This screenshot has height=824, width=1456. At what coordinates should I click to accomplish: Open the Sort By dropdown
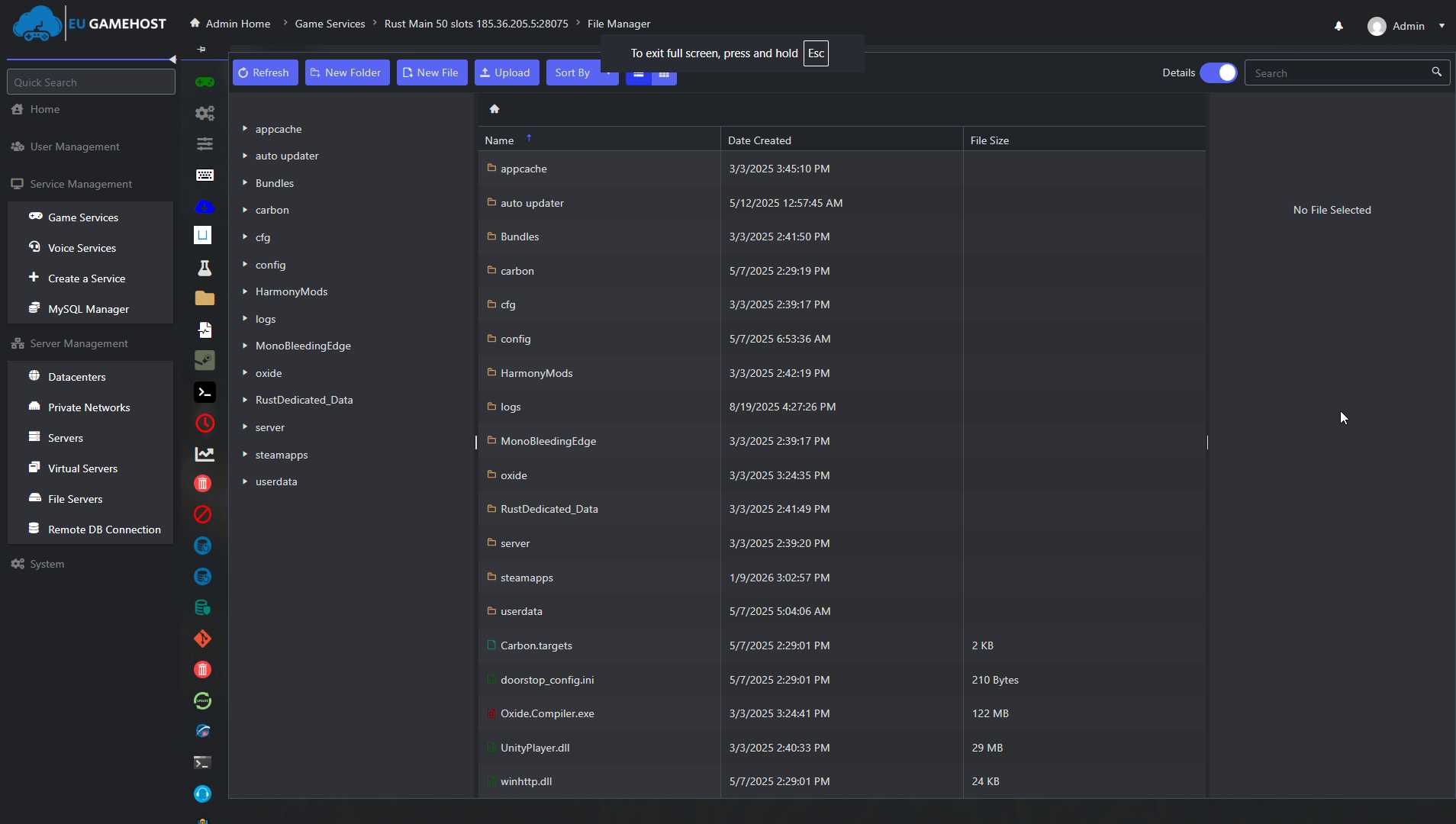click(582, 72)
